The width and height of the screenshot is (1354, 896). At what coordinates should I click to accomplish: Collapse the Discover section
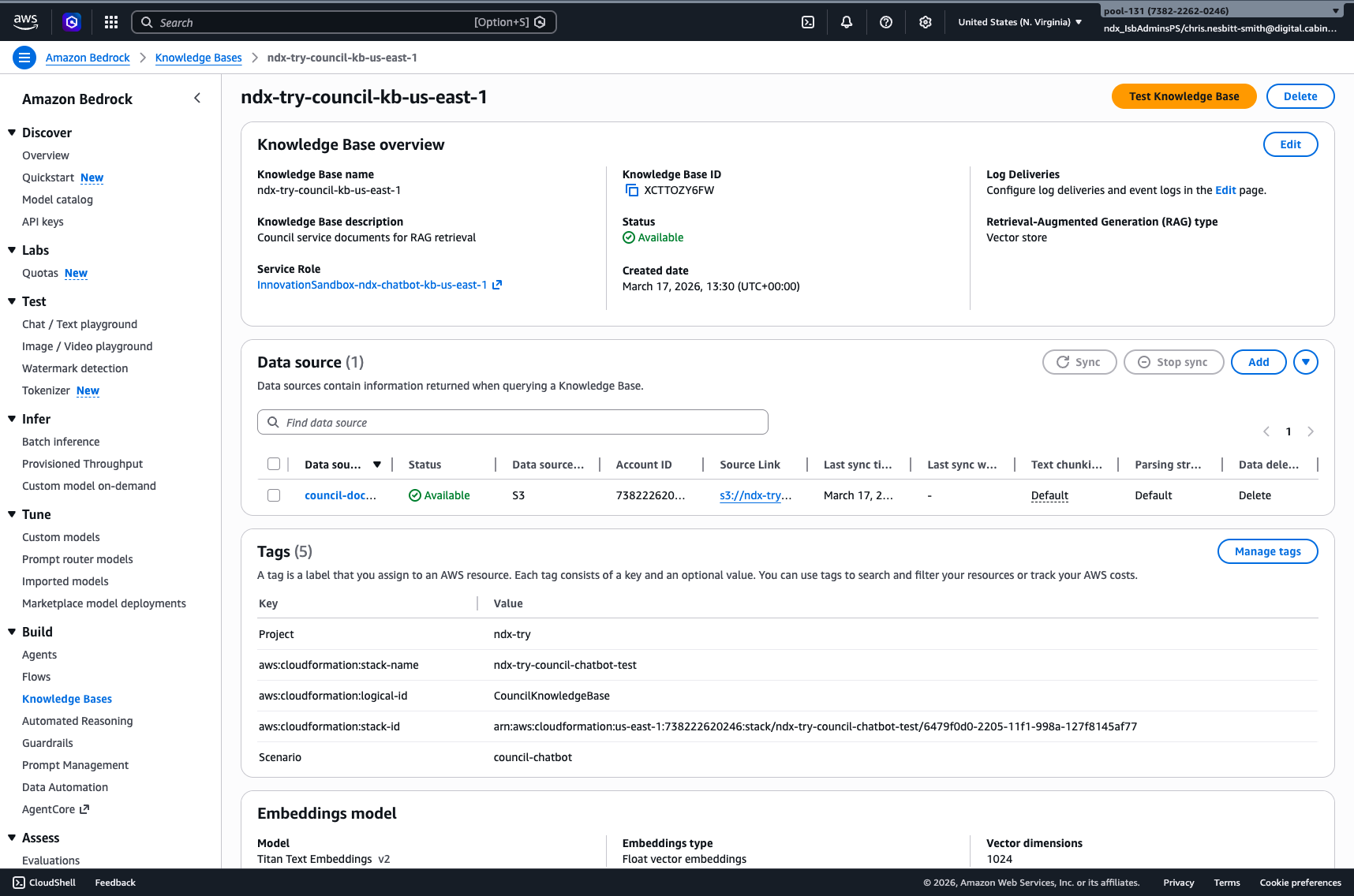tap(12, 132)
